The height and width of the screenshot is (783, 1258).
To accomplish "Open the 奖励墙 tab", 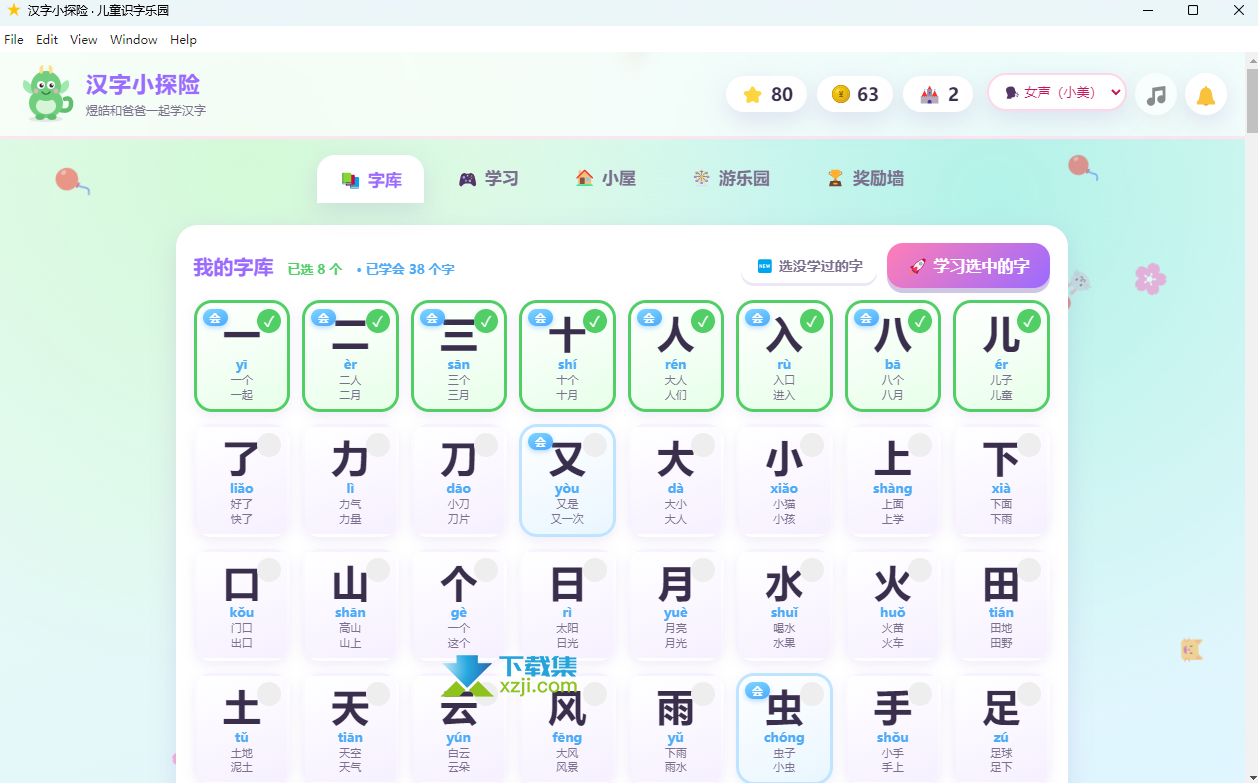I will (x=865, y=178).
